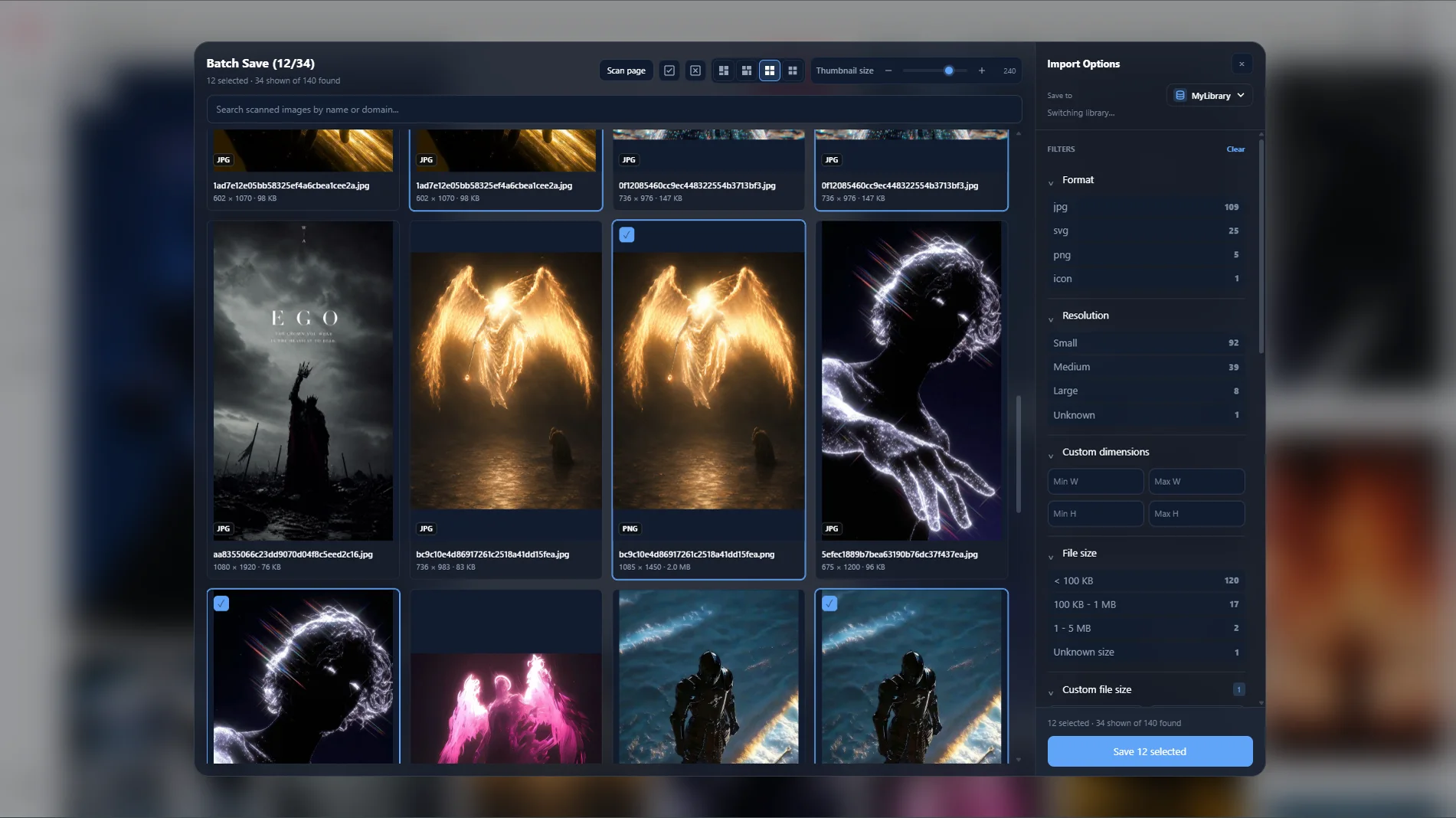Click the Scan page button
This screenshot has width=1456, height=818.
(x=626, y=70)
